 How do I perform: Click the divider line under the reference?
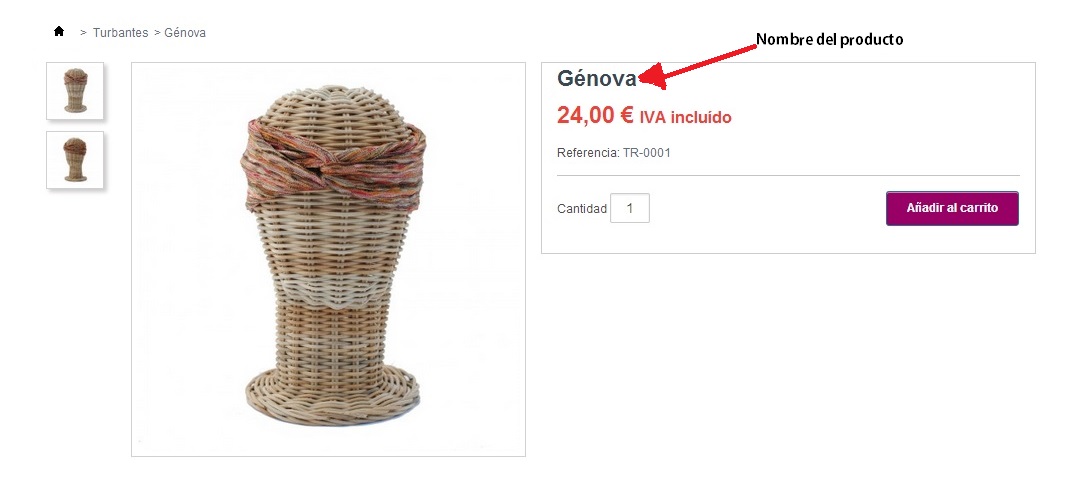(x=788, y=176)
